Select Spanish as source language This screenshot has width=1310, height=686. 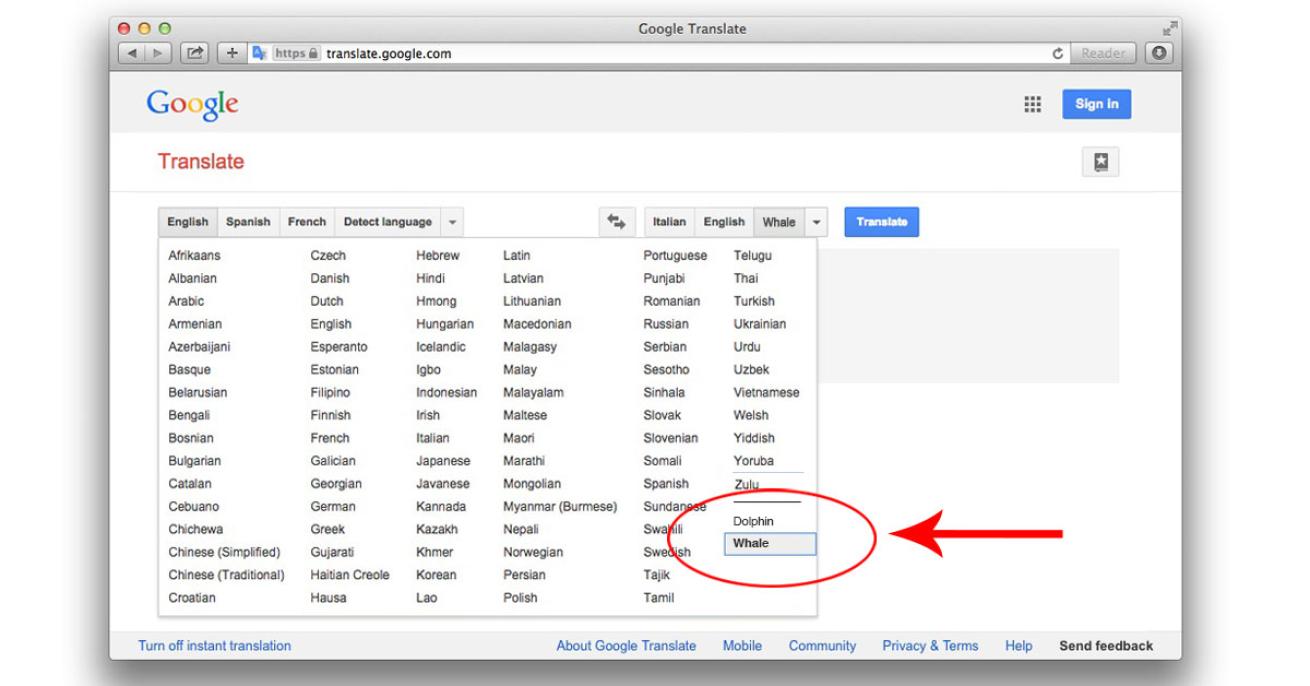248,222
